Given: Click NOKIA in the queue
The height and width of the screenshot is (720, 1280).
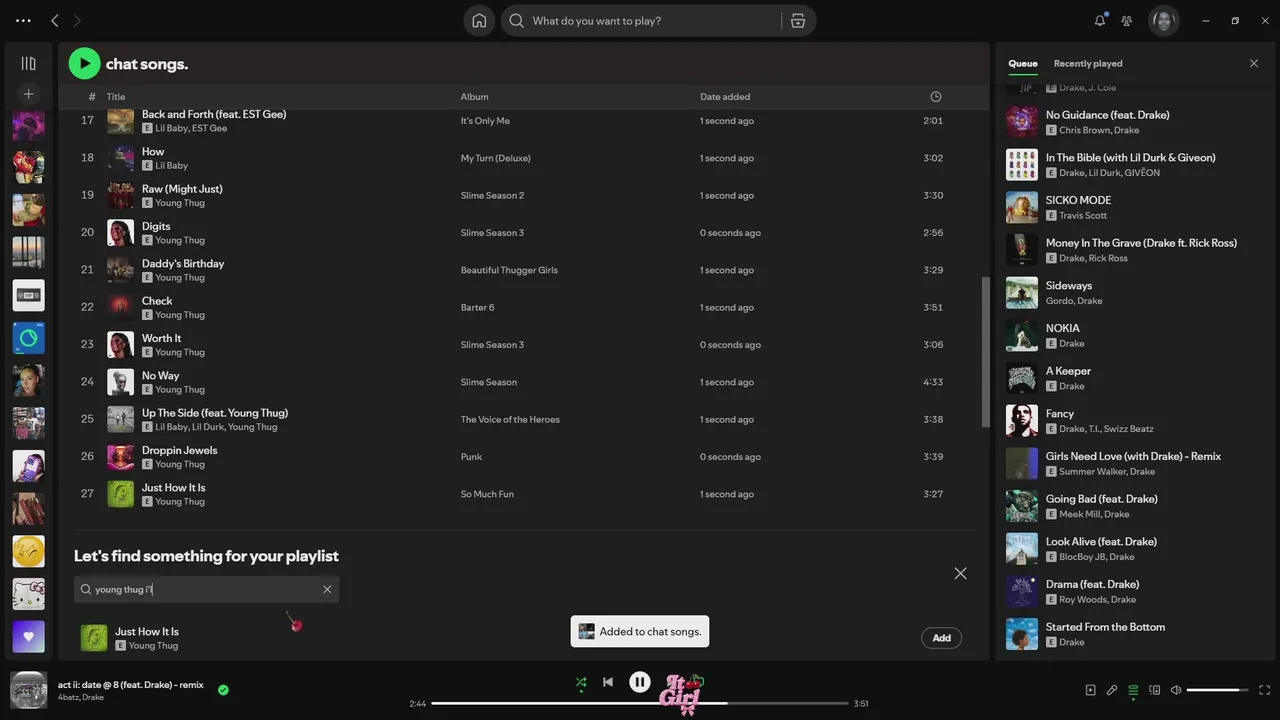Looking at the screenshot, I should click(1062, 328).
